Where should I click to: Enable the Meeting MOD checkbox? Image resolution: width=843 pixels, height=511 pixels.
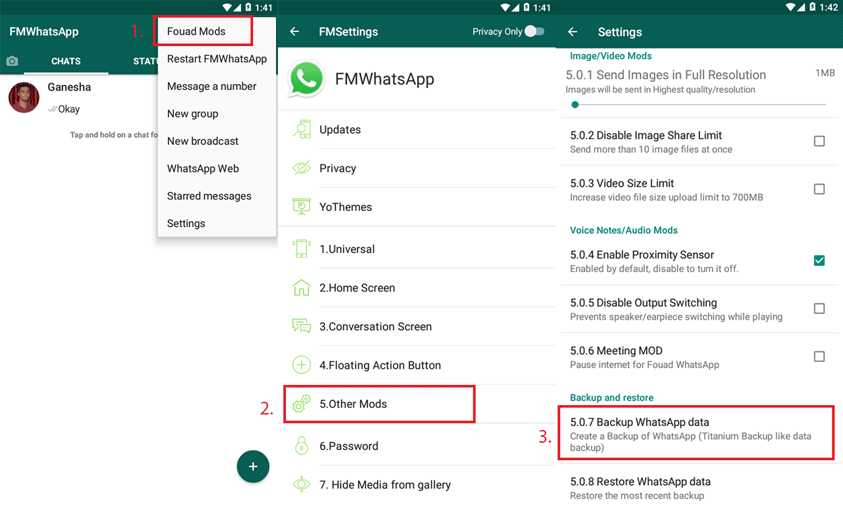pos(819,356)
